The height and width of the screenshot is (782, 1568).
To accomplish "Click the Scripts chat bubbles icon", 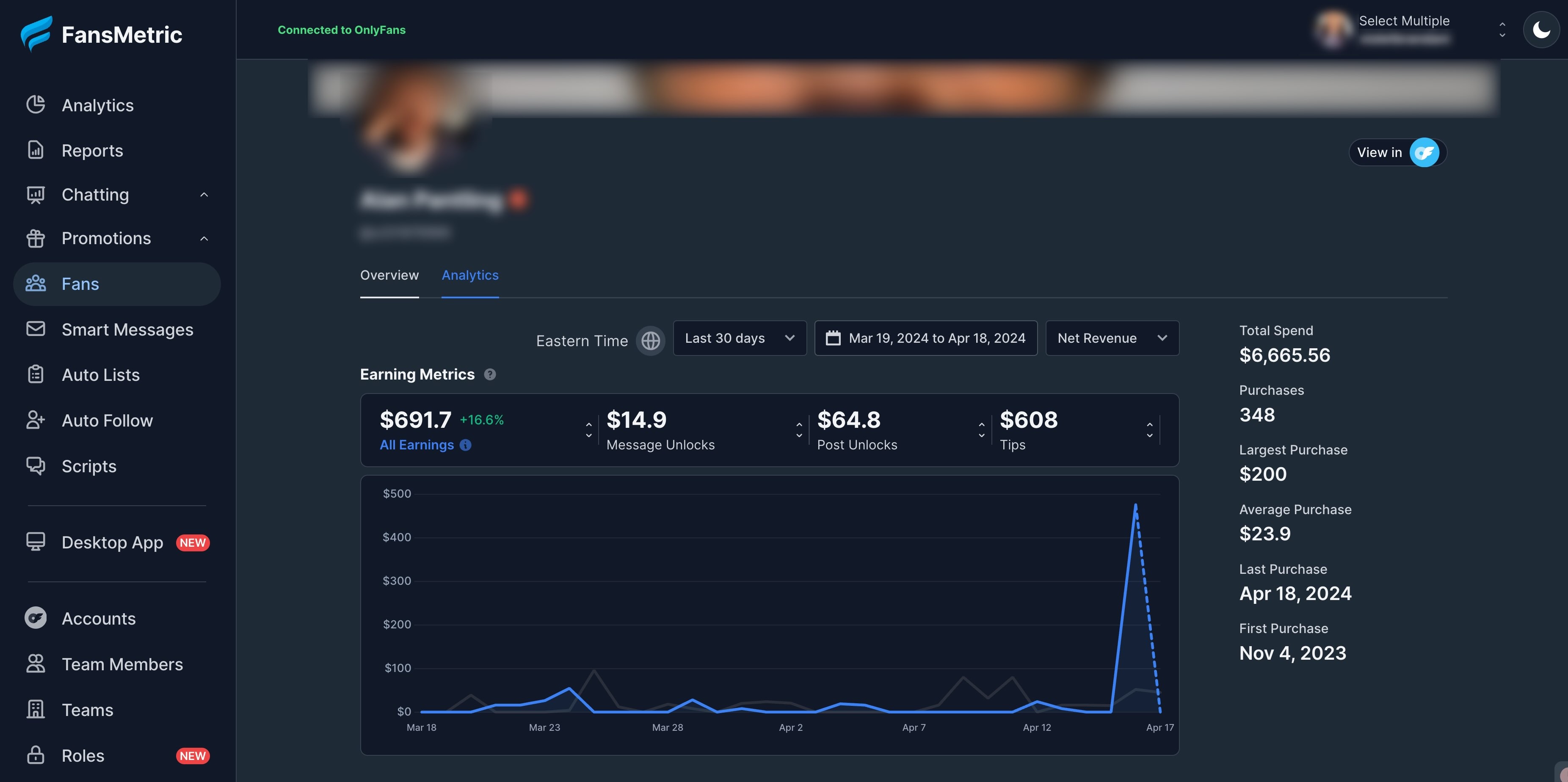I will point(35,465).
